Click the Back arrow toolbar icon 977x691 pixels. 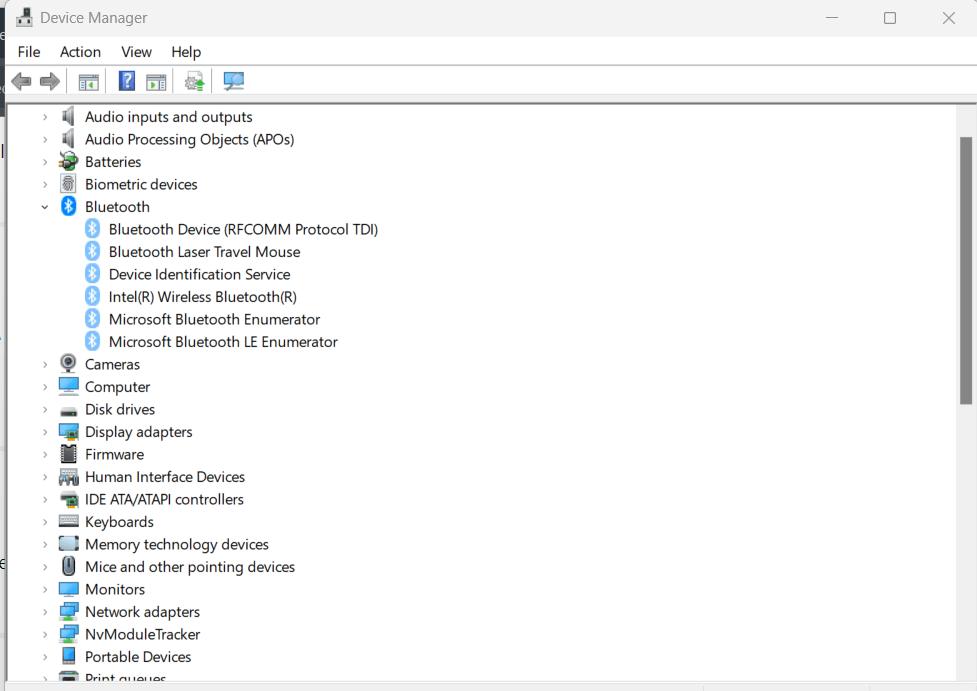[21, 82]
